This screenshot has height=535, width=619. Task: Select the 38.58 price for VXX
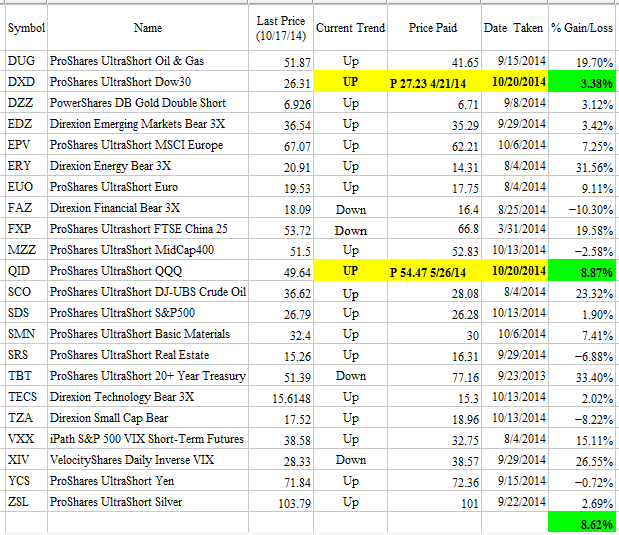coord(281,439)
